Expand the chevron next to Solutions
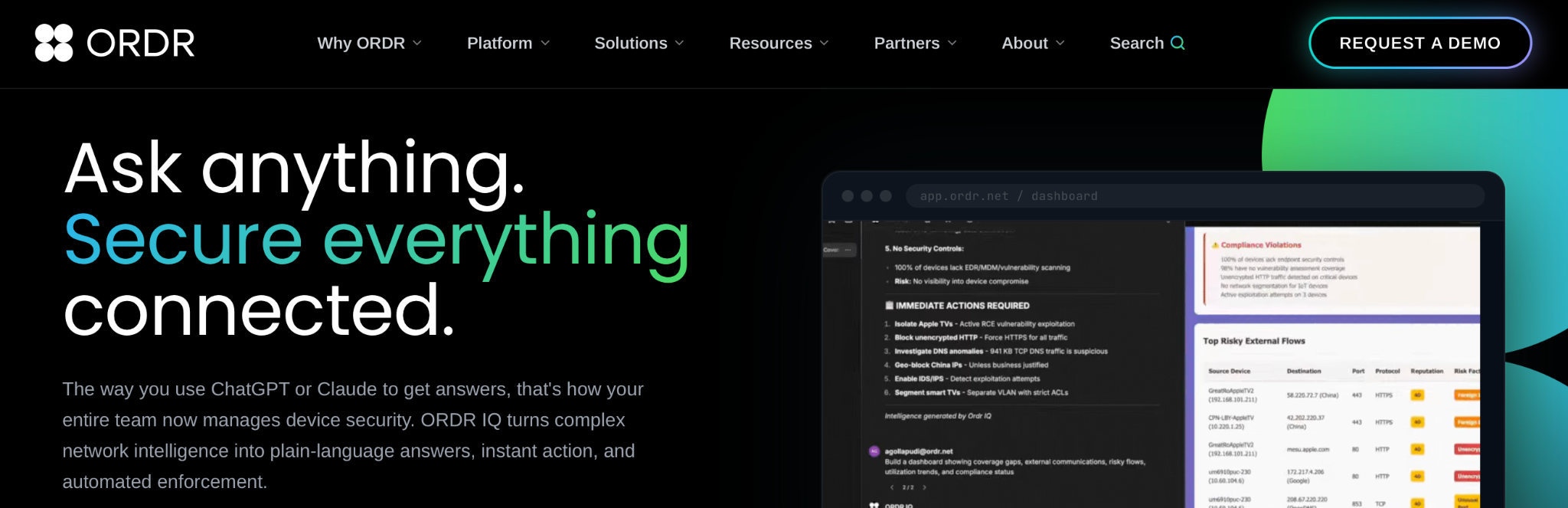The width and height of the screenshot is (1568, 508). [679, 44]
